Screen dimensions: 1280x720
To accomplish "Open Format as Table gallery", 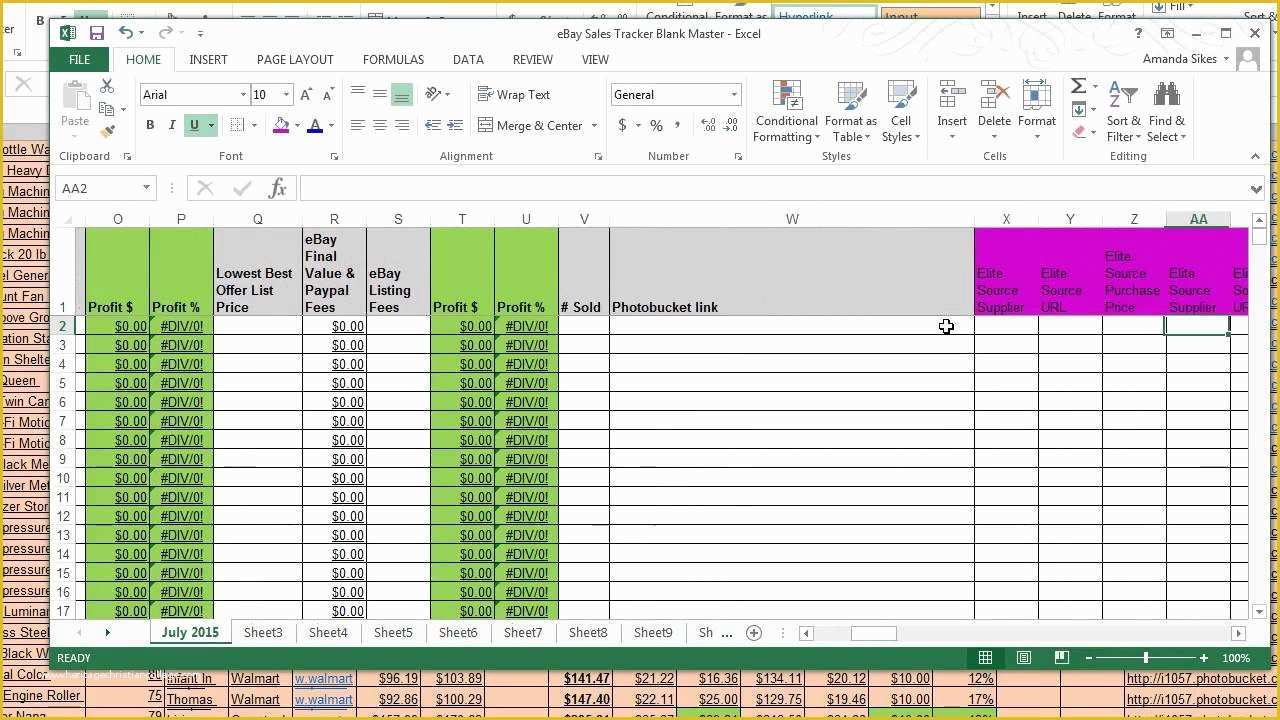I will coord(850,112).
